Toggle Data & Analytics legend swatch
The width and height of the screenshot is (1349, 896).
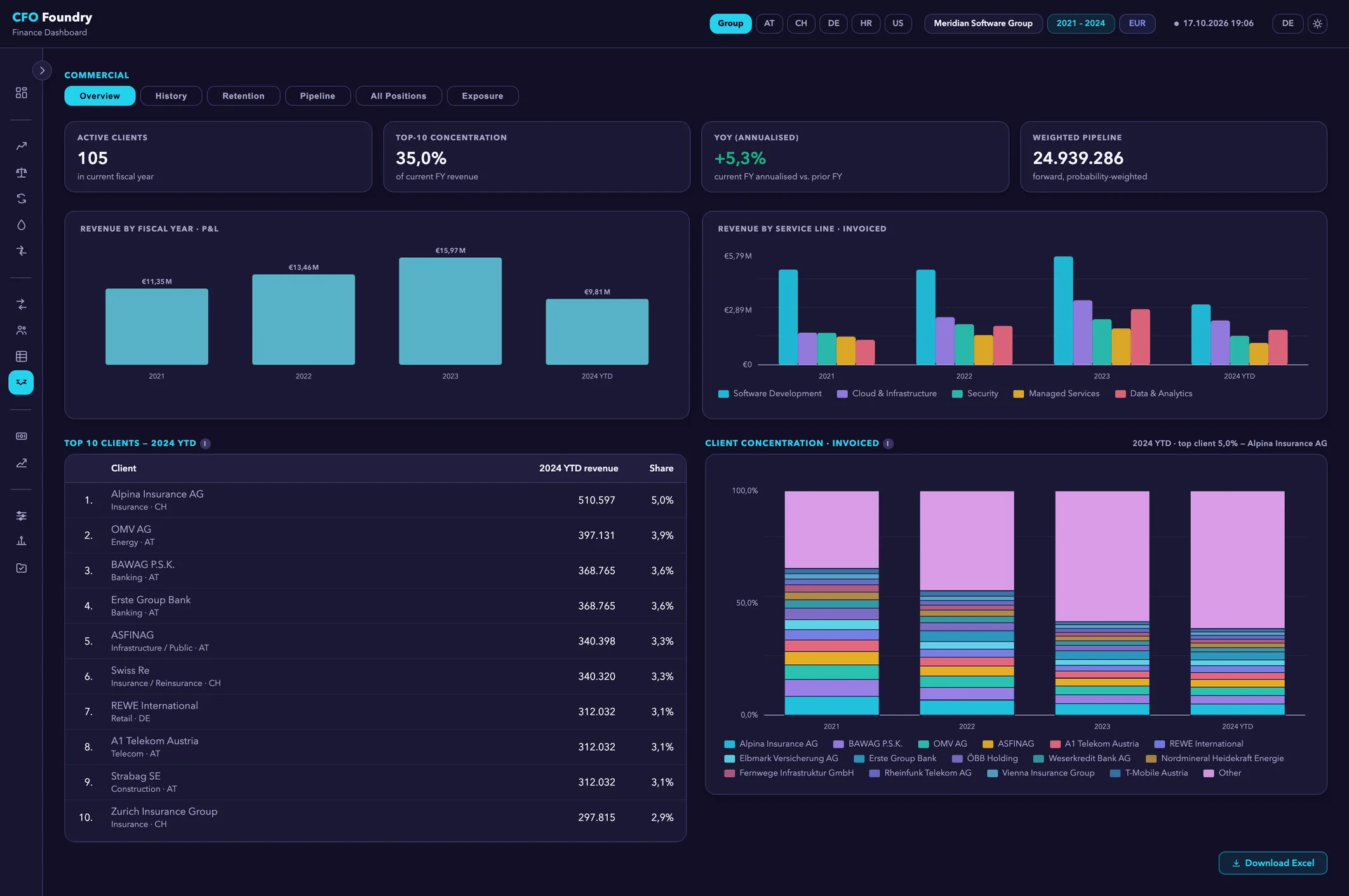coord(1120,394)
